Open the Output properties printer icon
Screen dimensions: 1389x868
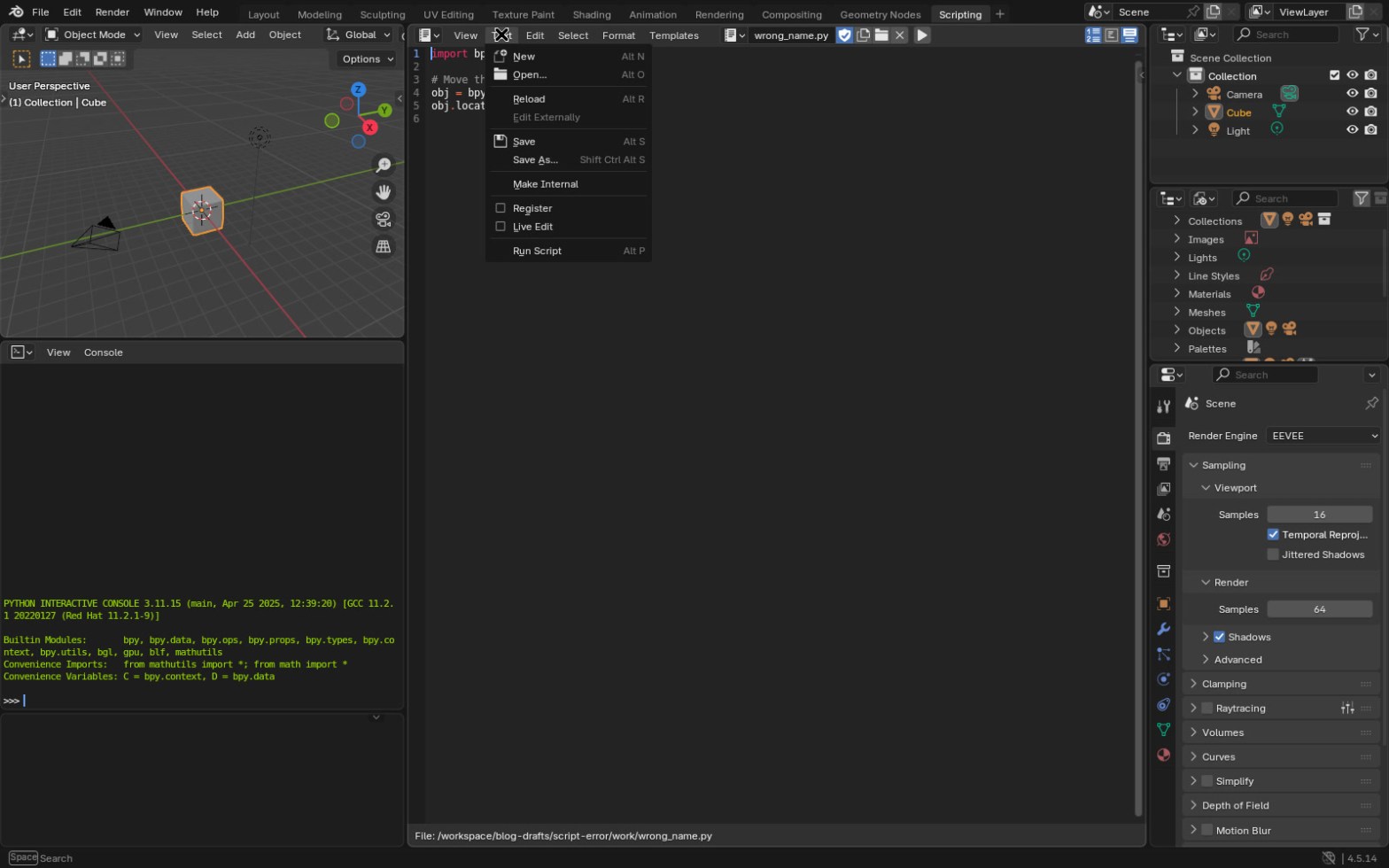click(1164, 464)
